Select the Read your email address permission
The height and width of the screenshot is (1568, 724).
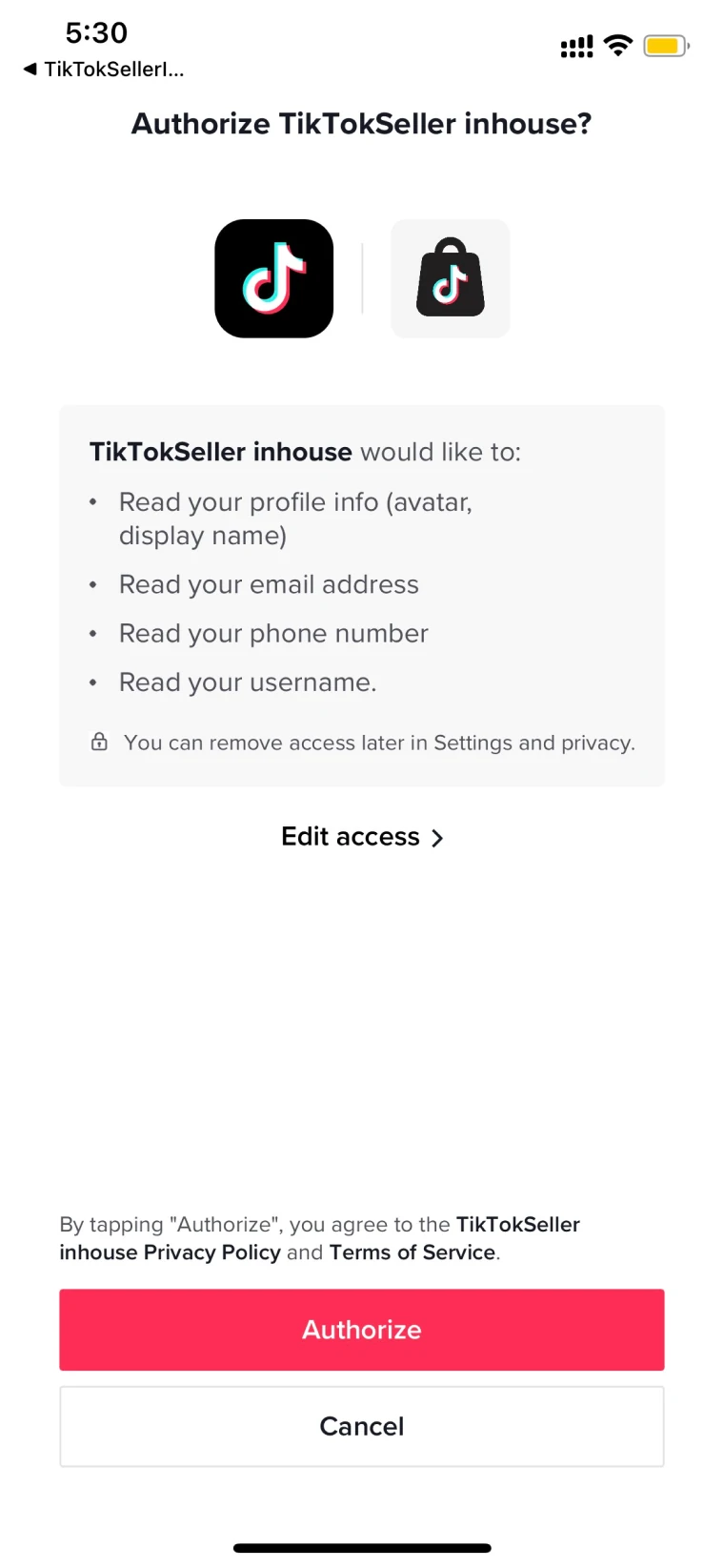(x=269, y=584)
